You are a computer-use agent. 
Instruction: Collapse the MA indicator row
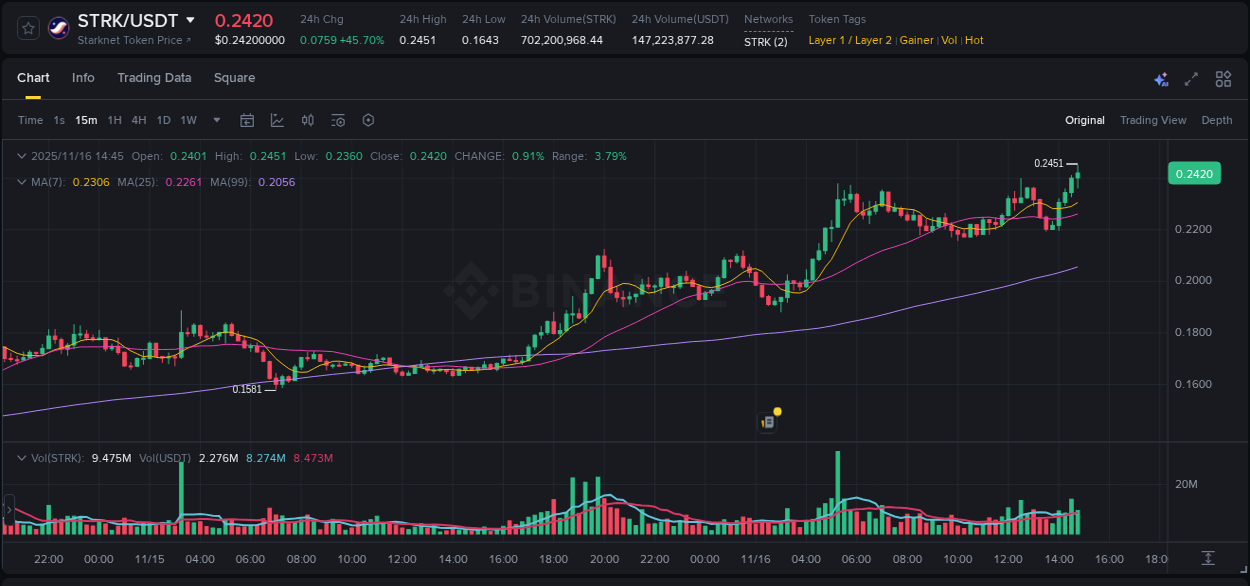[22, 182]
